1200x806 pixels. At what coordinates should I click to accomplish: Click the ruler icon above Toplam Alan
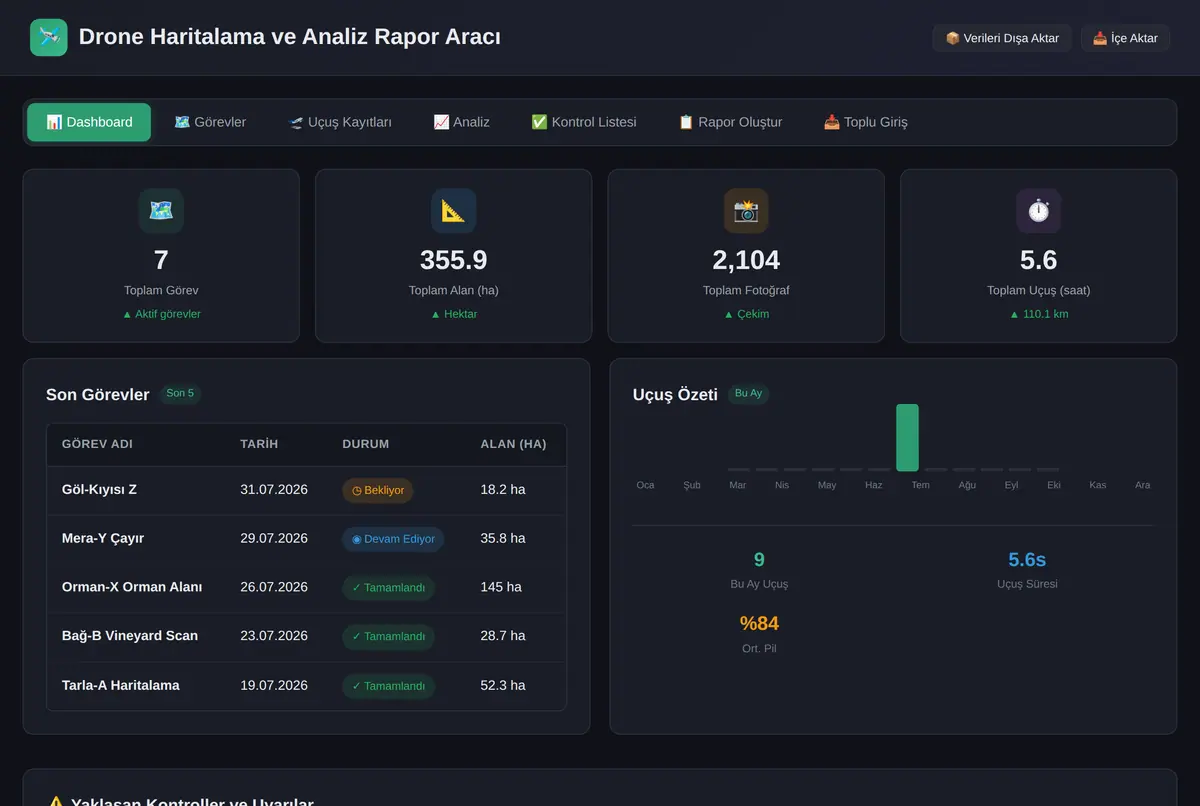(454, 211)
